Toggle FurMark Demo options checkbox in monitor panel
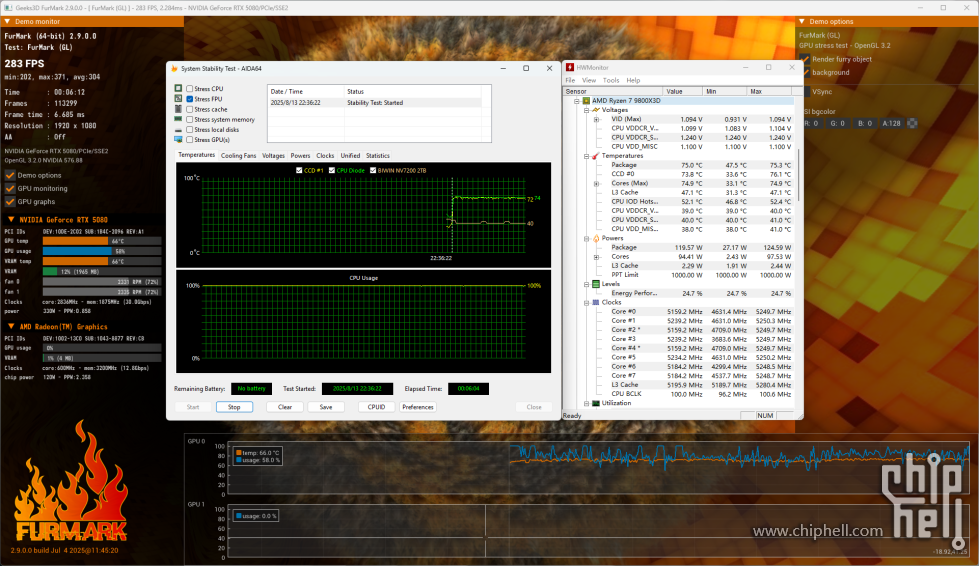The image size is (979, 566). 10,175
